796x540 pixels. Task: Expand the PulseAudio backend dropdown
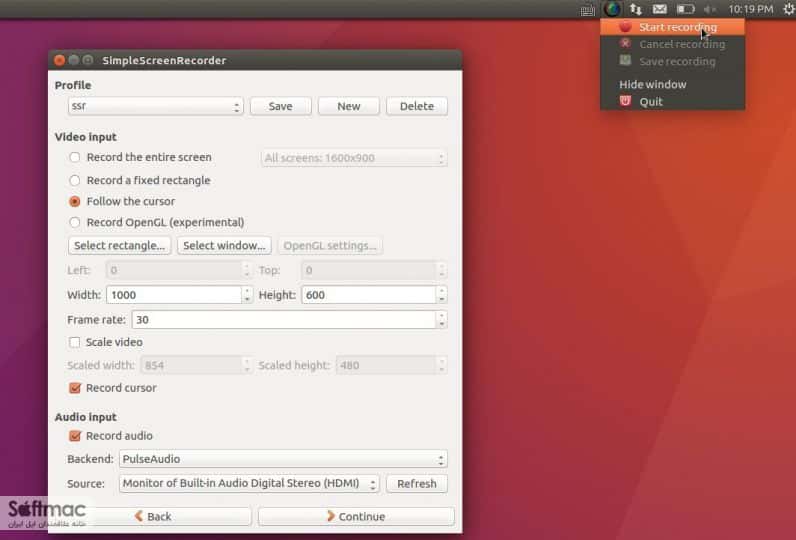[283, 459]
